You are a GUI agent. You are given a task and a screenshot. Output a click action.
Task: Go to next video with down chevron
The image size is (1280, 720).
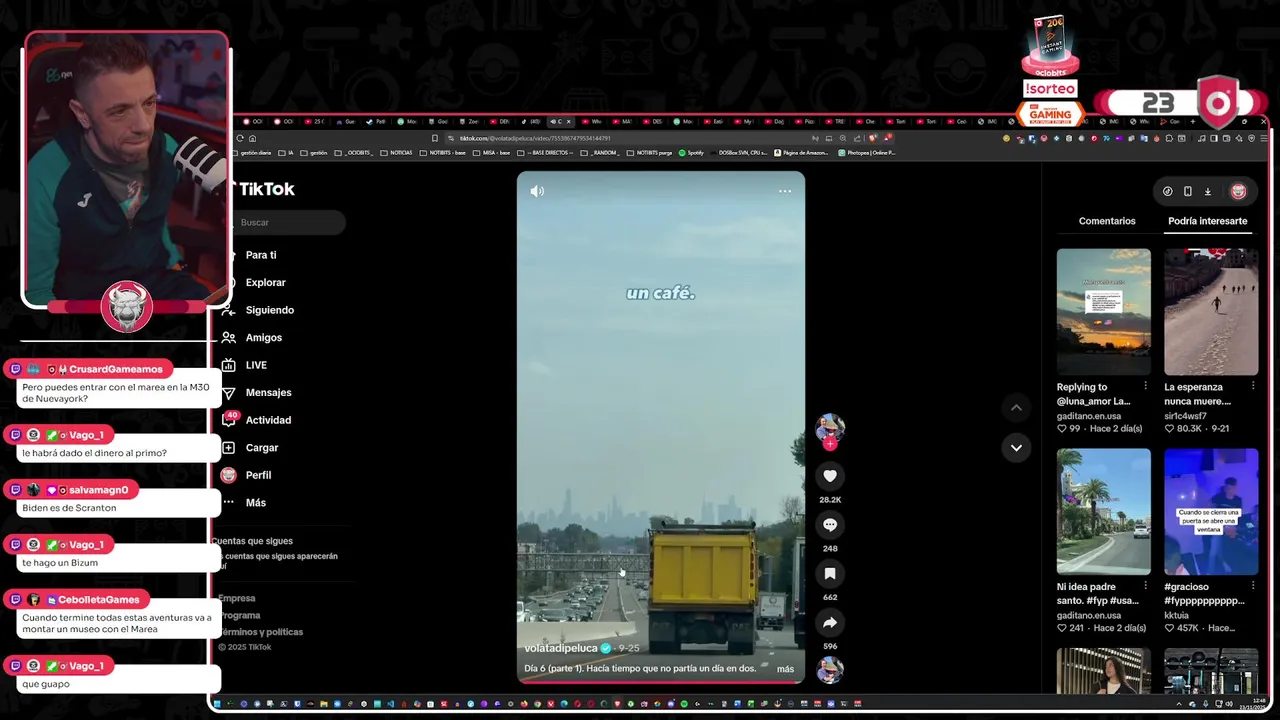tap(1016, 447)
